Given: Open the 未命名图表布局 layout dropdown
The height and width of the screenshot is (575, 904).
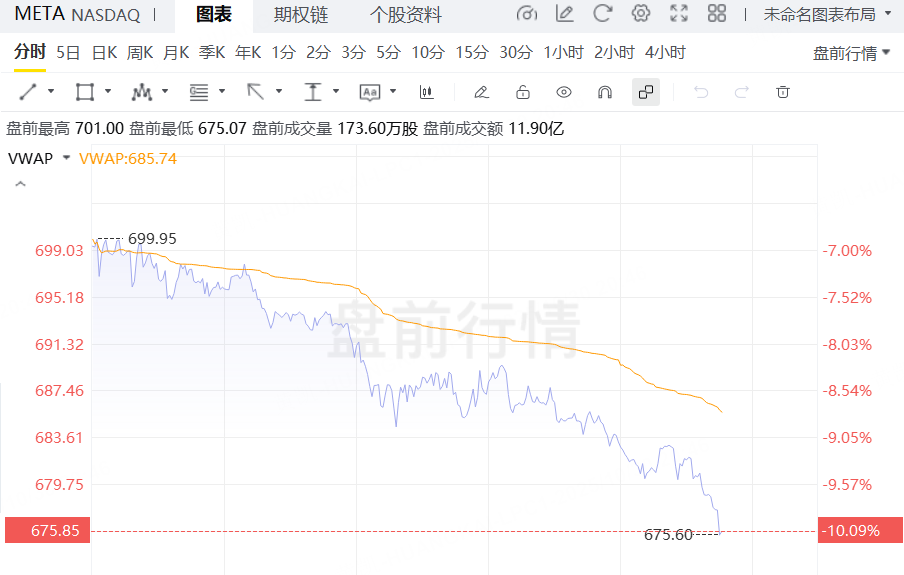Looking at the screenshot, I should pyautogui.click(x=827, y=14).
